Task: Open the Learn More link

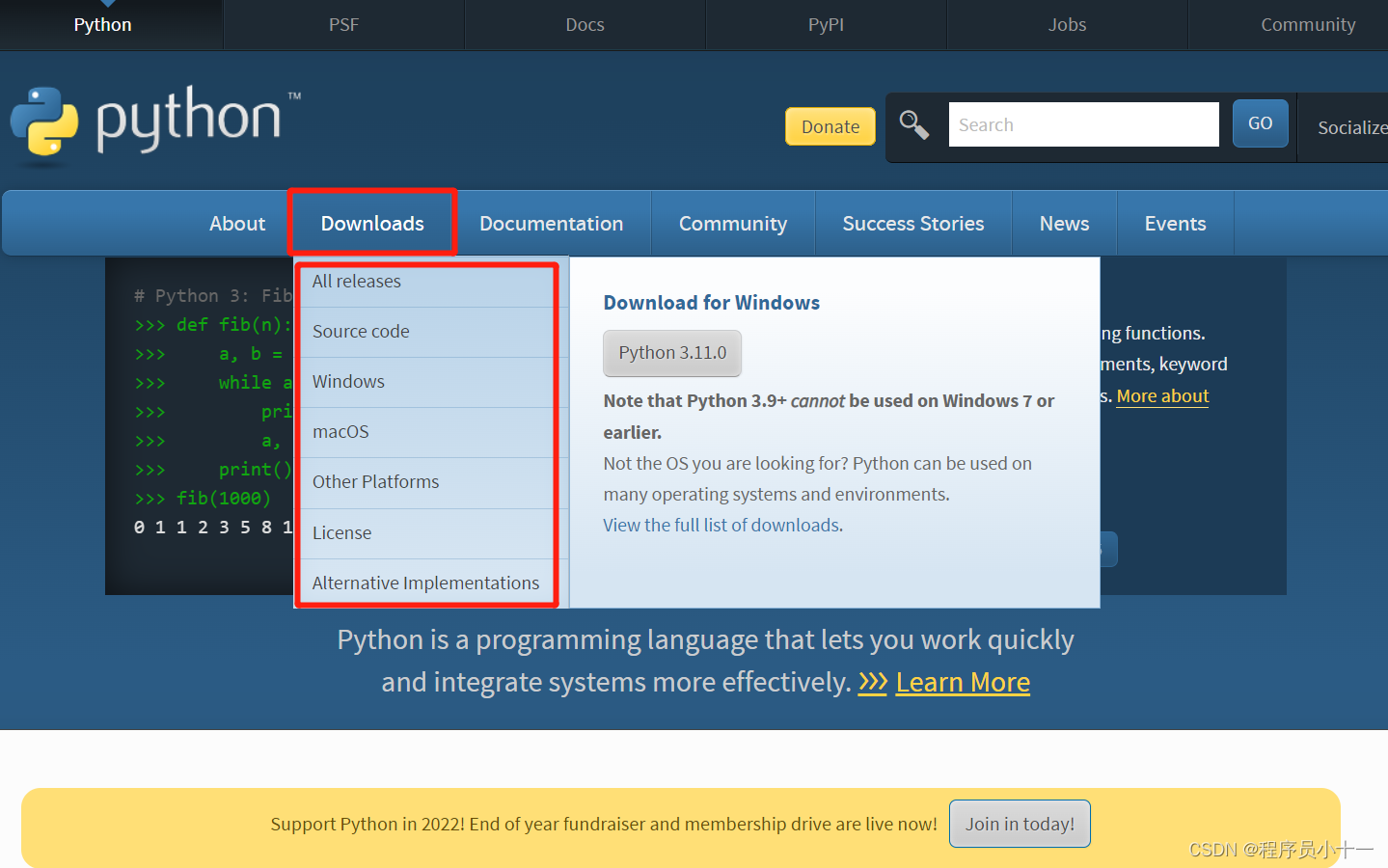Action: tap(963, 683)
